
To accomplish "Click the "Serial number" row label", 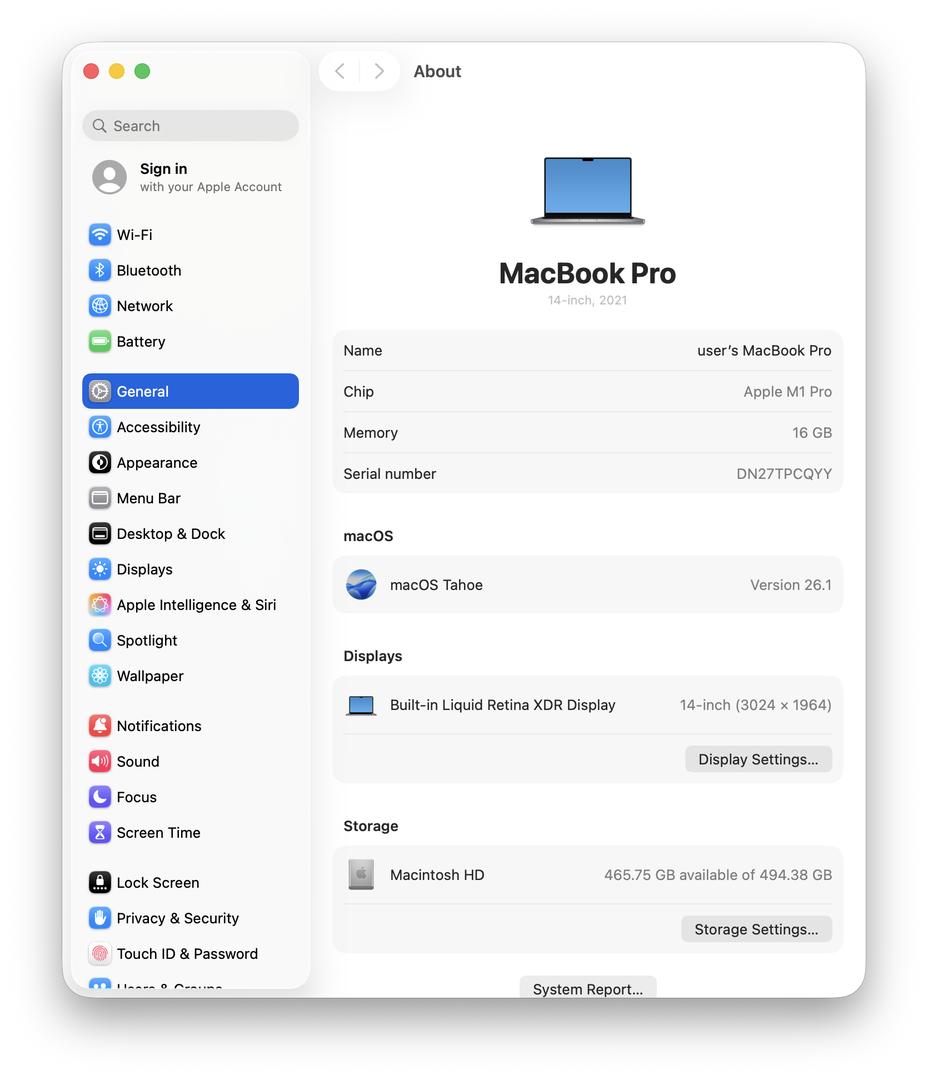I will [x=390, y=474].
